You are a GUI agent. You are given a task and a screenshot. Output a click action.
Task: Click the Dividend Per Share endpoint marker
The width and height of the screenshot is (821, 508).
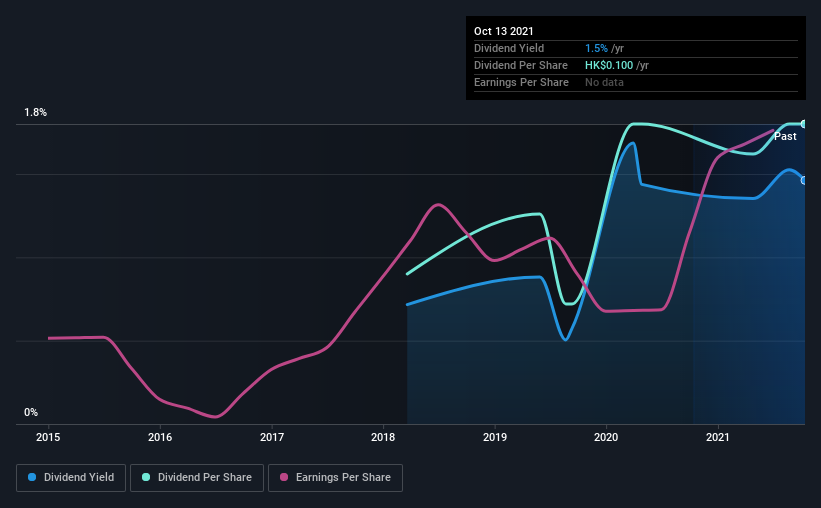click(x=804, y=124)
